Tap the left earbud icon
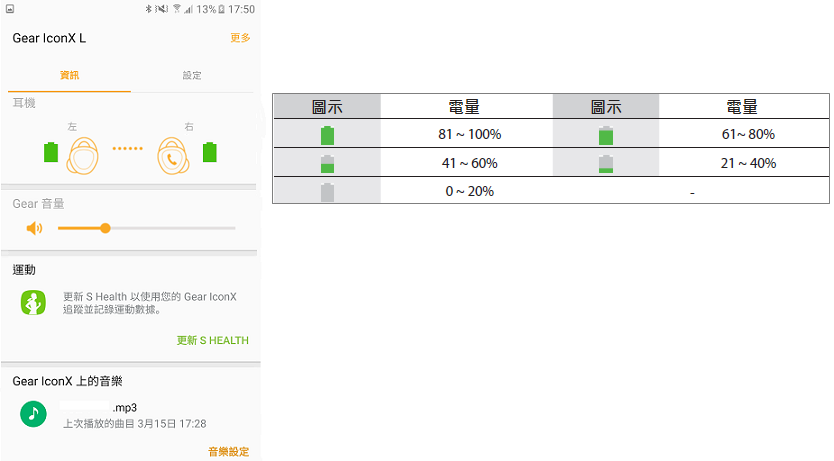Viewport: 834px width, 461px height. pos(82,156)
